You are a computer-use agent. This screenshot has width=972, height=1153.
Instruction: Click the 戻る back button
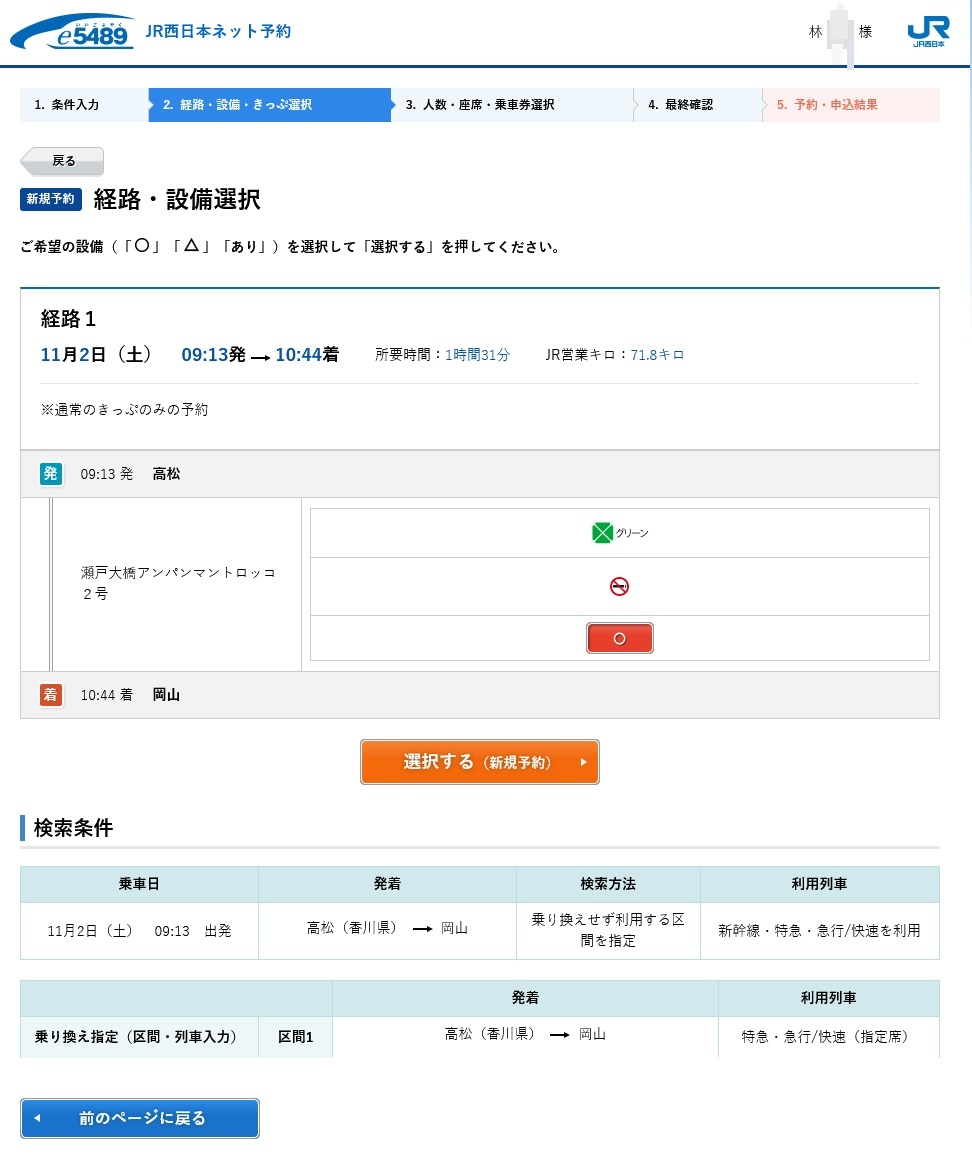pyautogui.click(x=62, y=161)
